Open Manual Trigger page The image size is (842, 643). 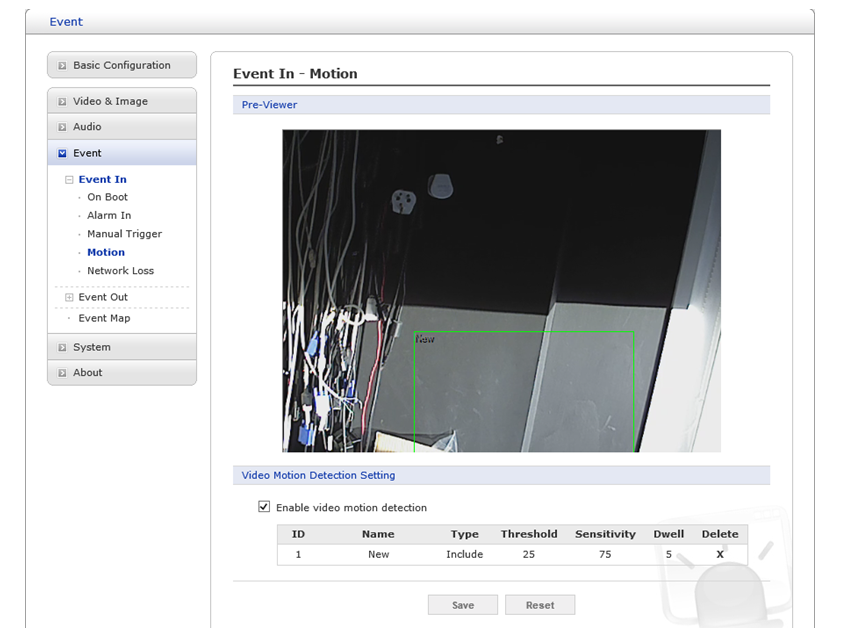click(x=125, y=234)
